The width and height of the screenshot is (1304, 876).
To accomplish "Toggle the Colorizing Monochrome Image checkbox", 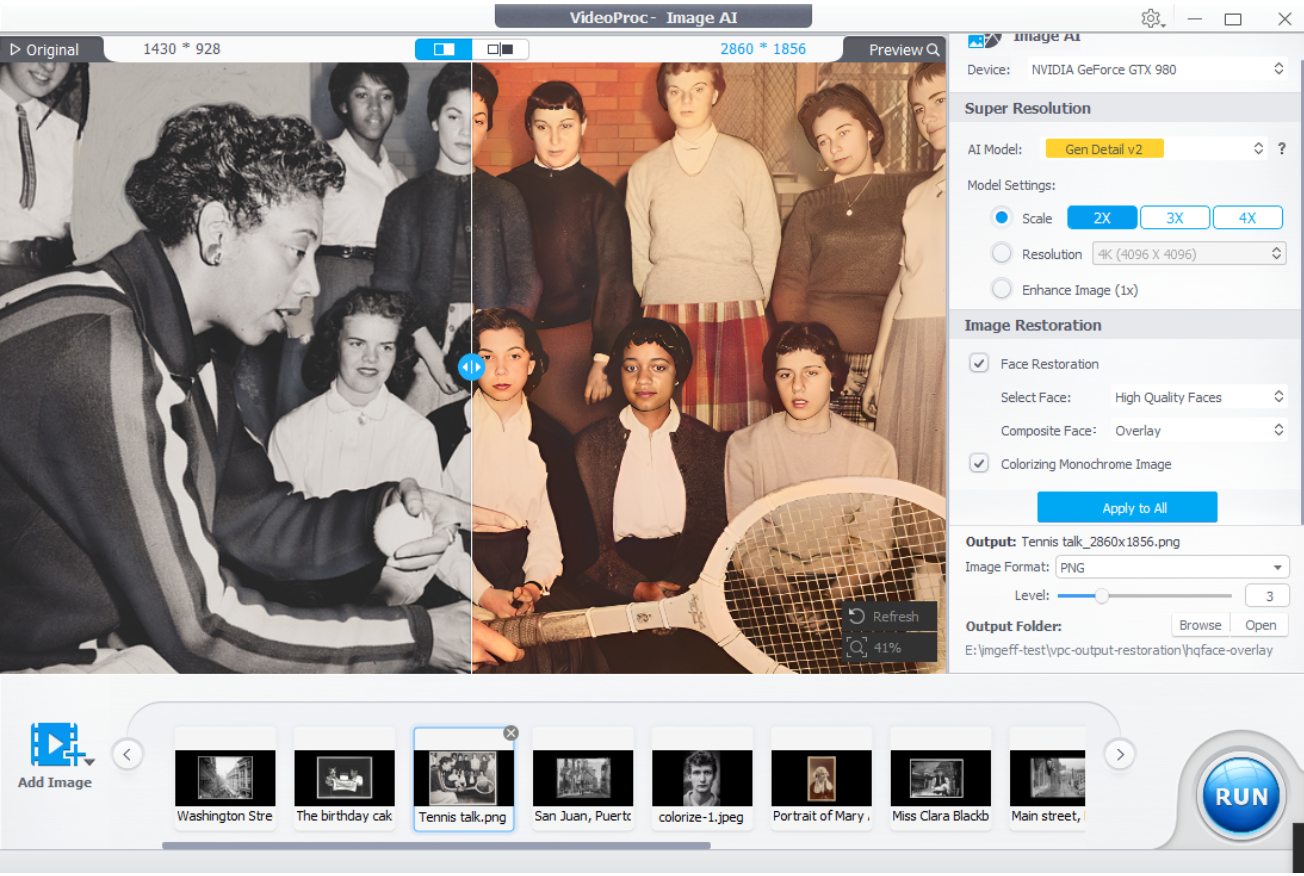I will [980, 464].
